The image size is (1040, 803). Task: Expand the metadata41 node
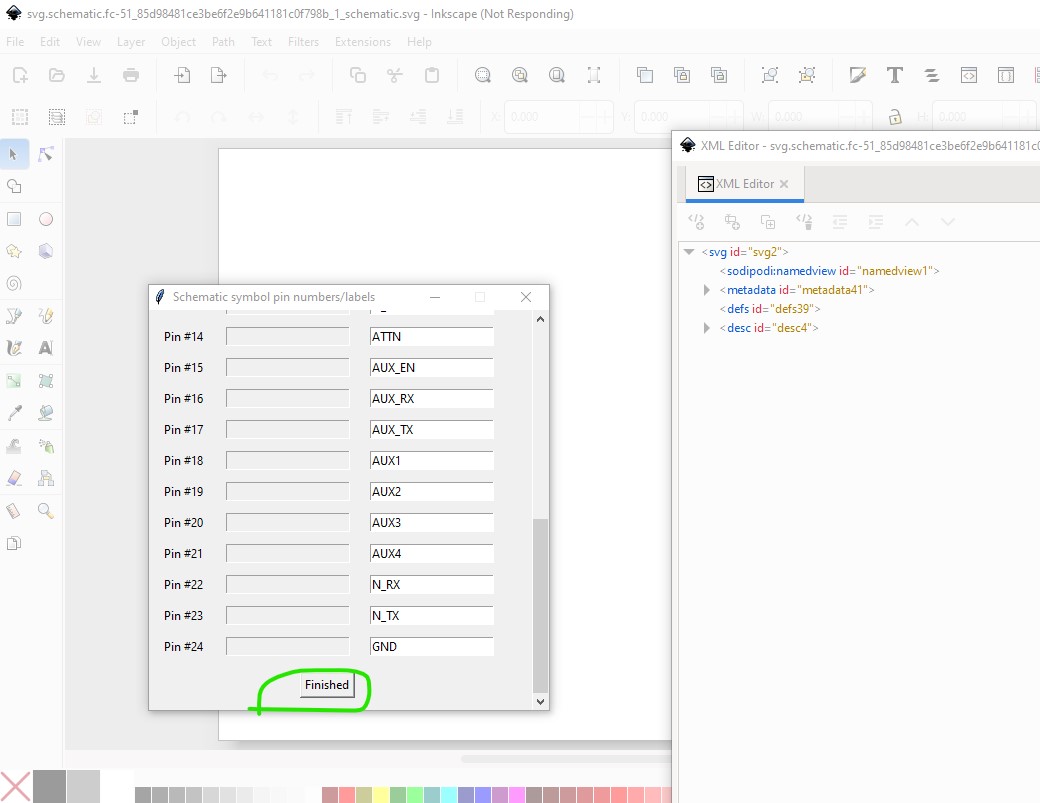(706, 290)
